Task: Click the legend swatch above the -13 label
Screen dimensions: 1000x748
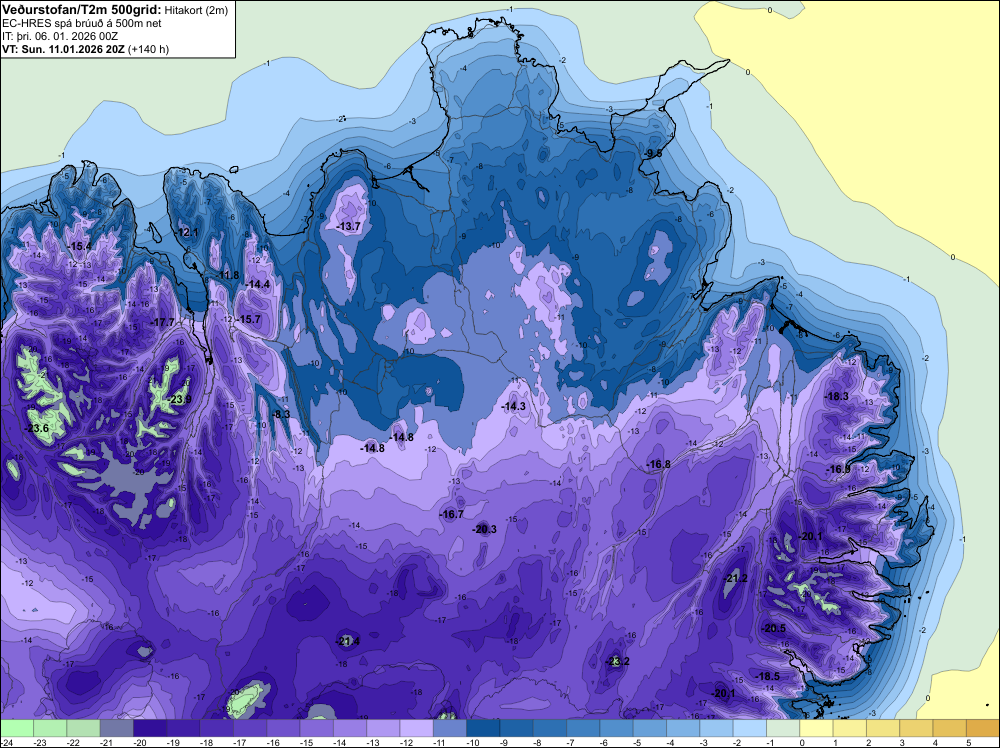Action: (x=383, y=728)
